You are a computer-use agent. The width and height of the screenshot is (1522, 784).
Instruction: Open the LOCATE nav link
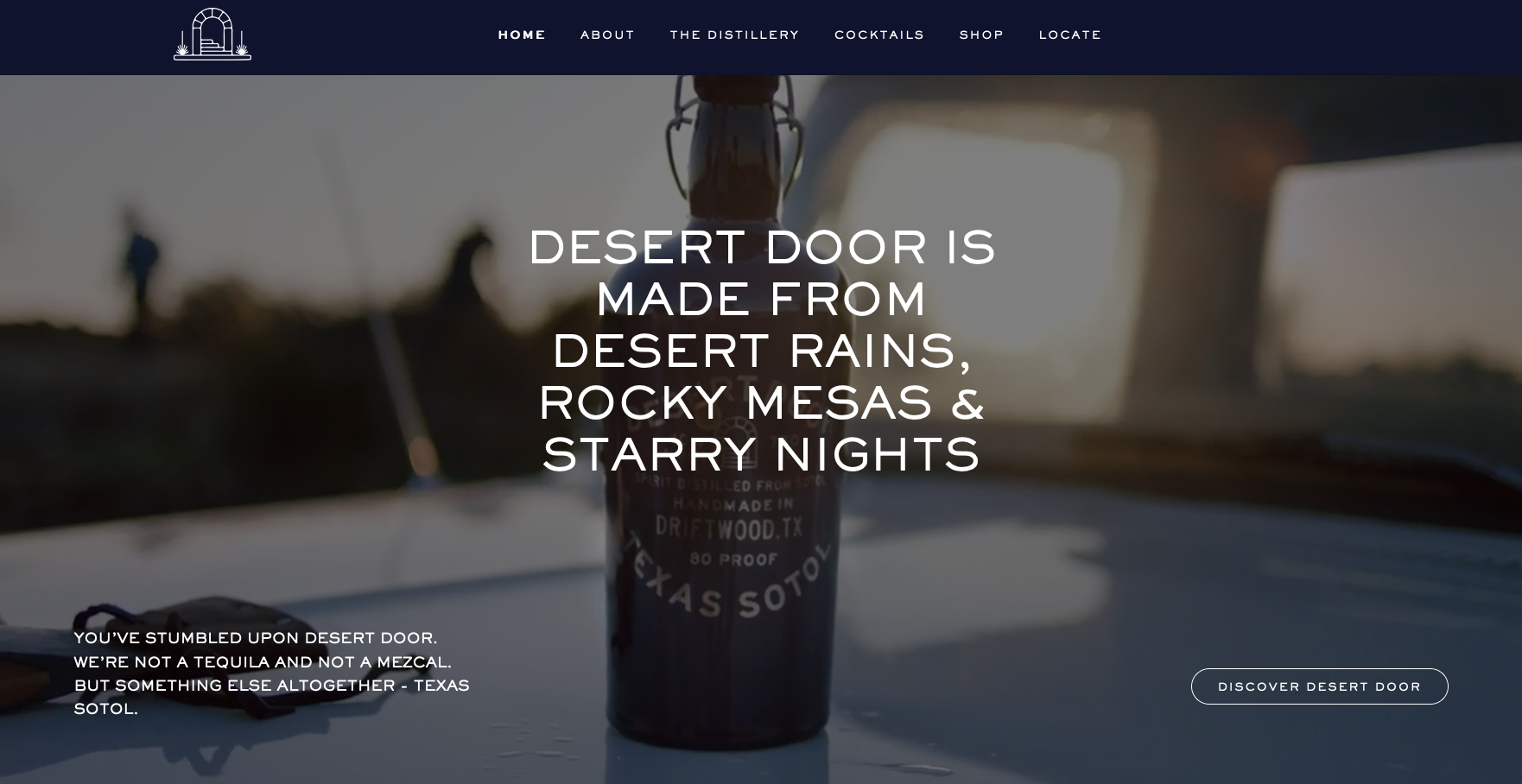(1070, 35)
